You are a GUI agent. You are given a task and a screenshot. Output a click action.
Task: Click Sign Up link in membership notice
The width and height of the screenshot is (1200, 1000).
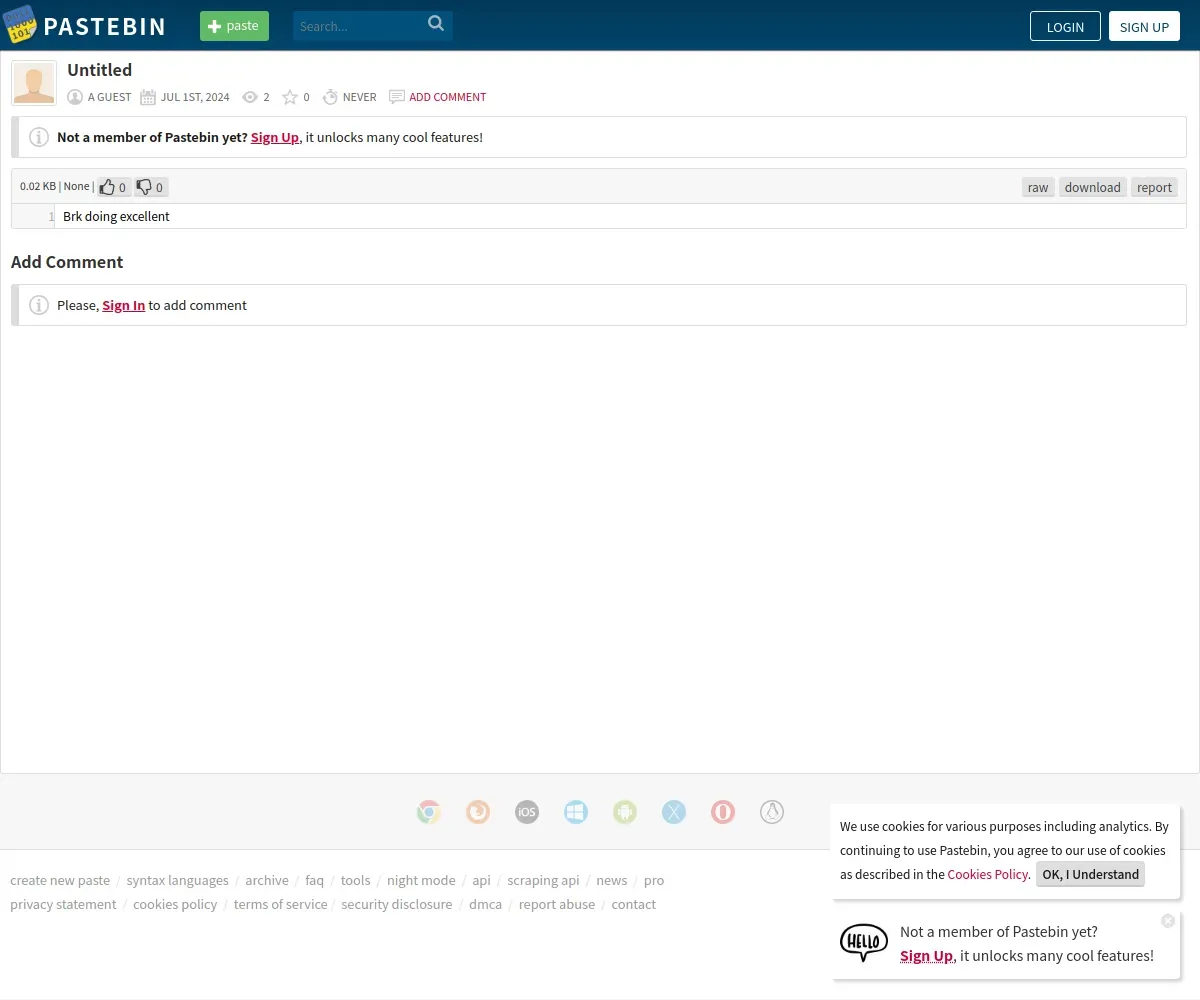click(x=275, y=137)
